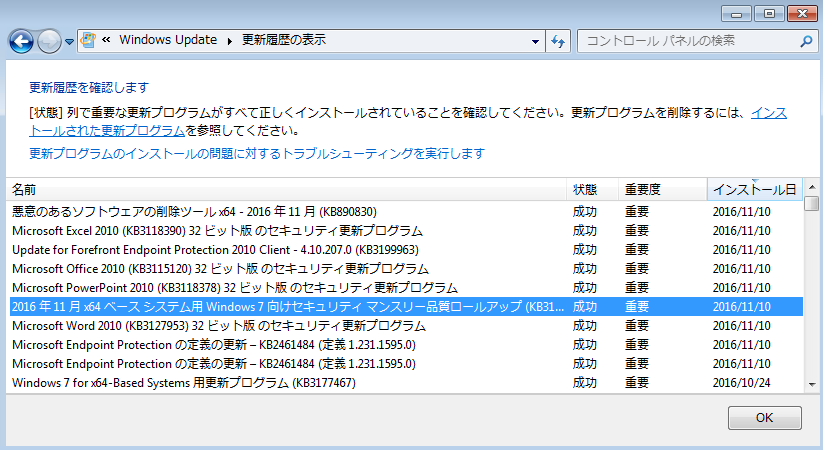Image resolution: width=823 pixels, height=450 pixels.
Task: Close the dialog with the OK button
Action: pyautogui.click(x=764, y=417)
